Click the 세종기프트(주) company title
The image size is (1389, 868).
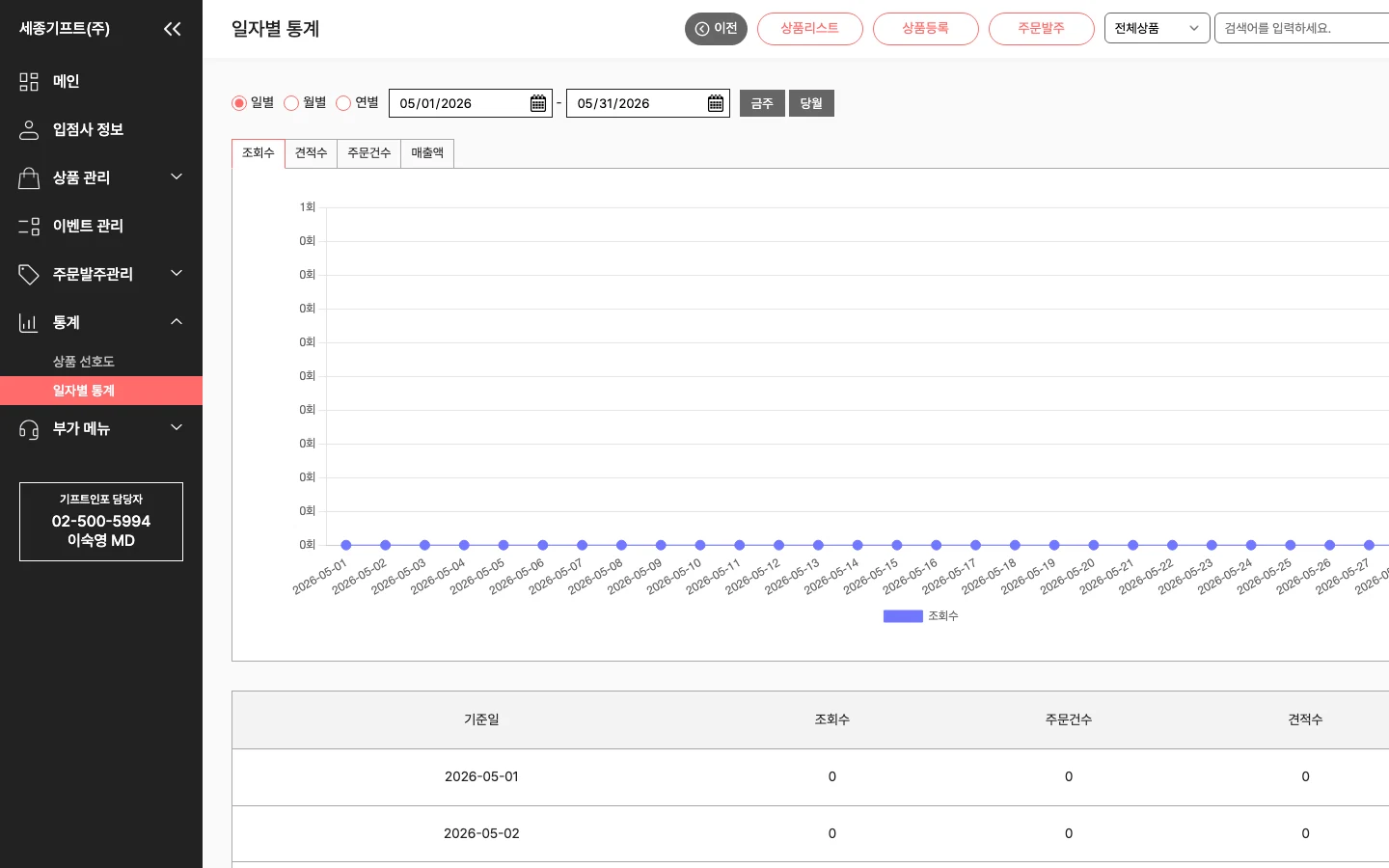point(65,29)
